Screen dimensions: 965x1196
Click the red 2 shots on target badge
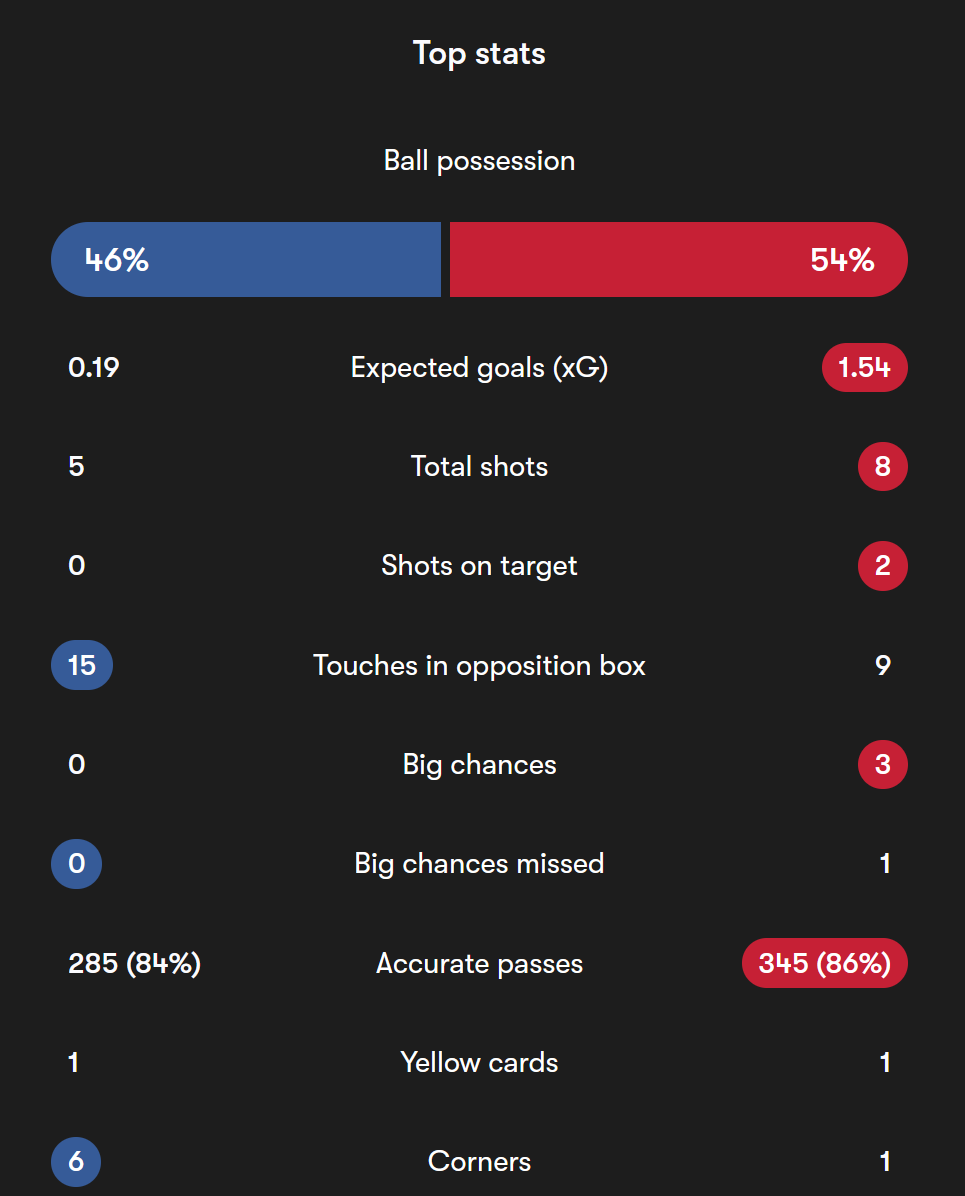click(x=883, y=565)
